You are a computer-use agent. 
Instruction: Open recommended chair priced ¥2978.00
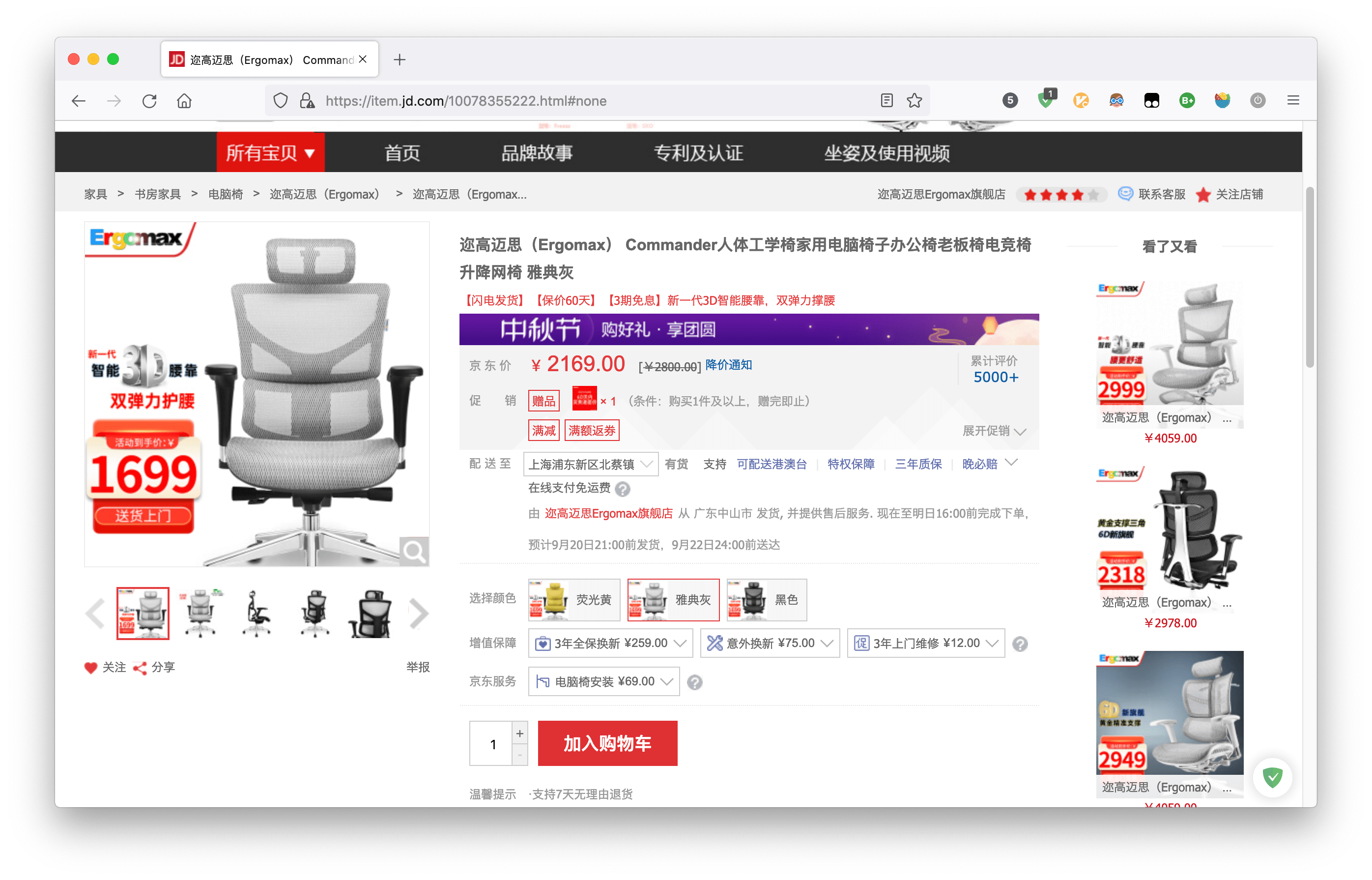click(x=1170, y=547)
